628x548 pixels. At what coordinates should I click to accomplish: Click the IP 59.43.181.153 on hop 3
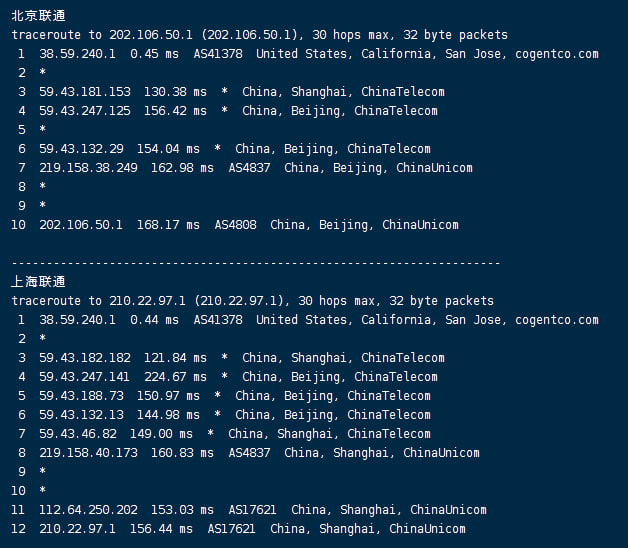[85, 92]
